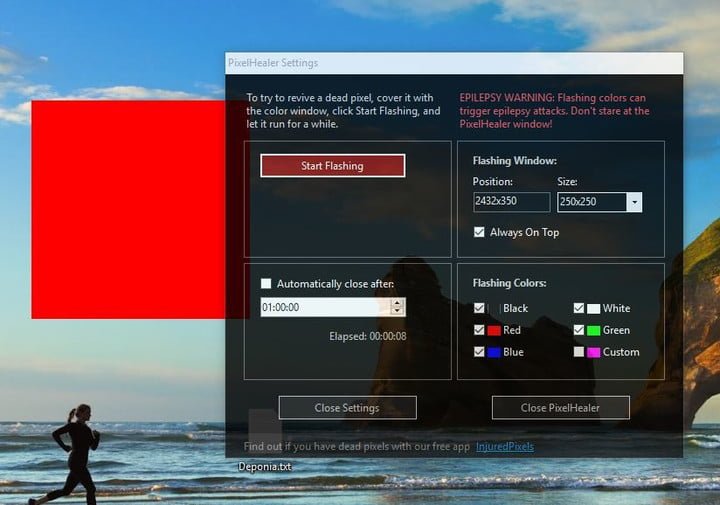This screenshot has width=720, height=505.
Task: Disable the Red flashing color checkbox
Action: point(480,330)
